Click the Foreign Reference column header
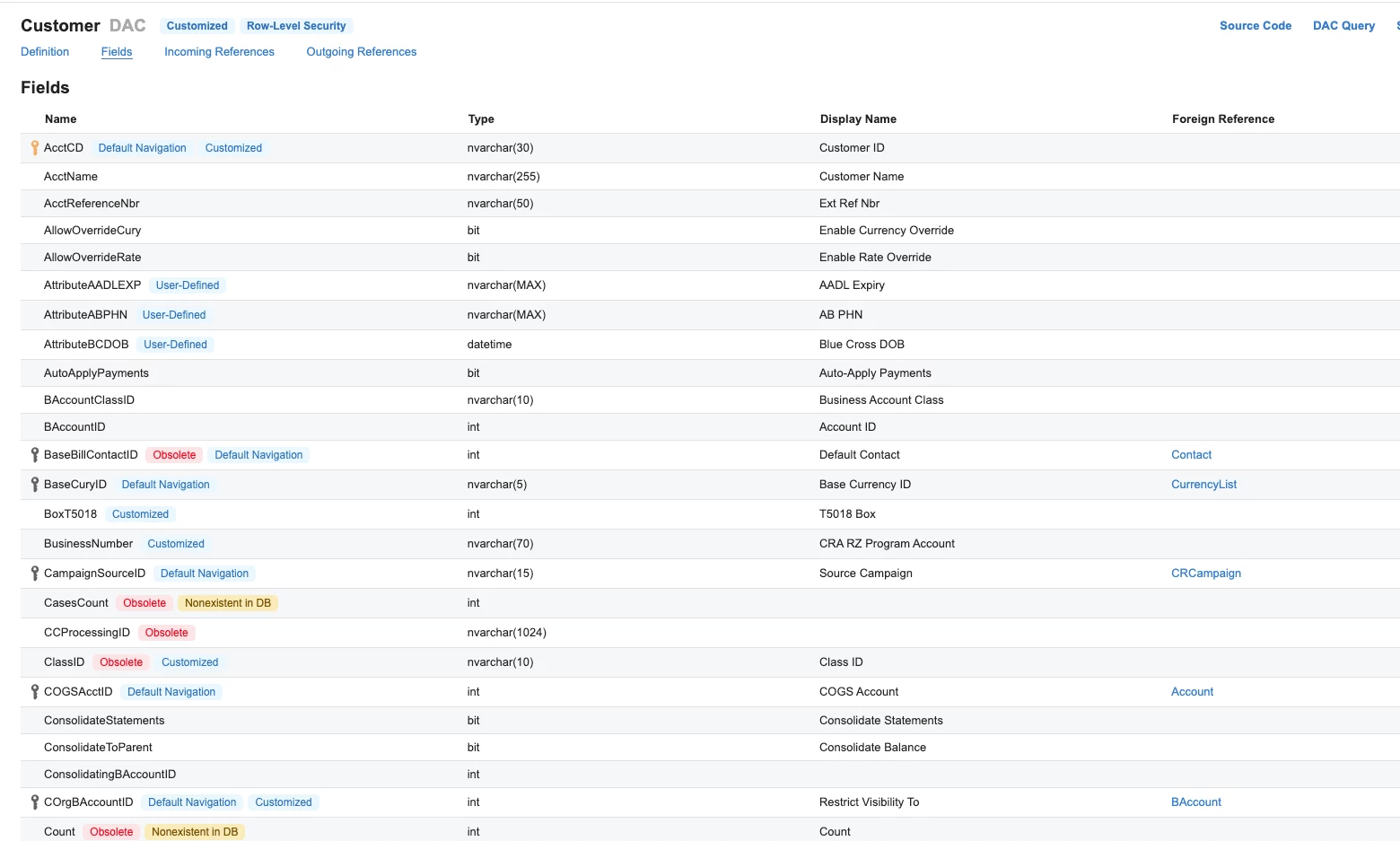The image size is (1400, 841). pyautogui.click(x=1223, y=119)
